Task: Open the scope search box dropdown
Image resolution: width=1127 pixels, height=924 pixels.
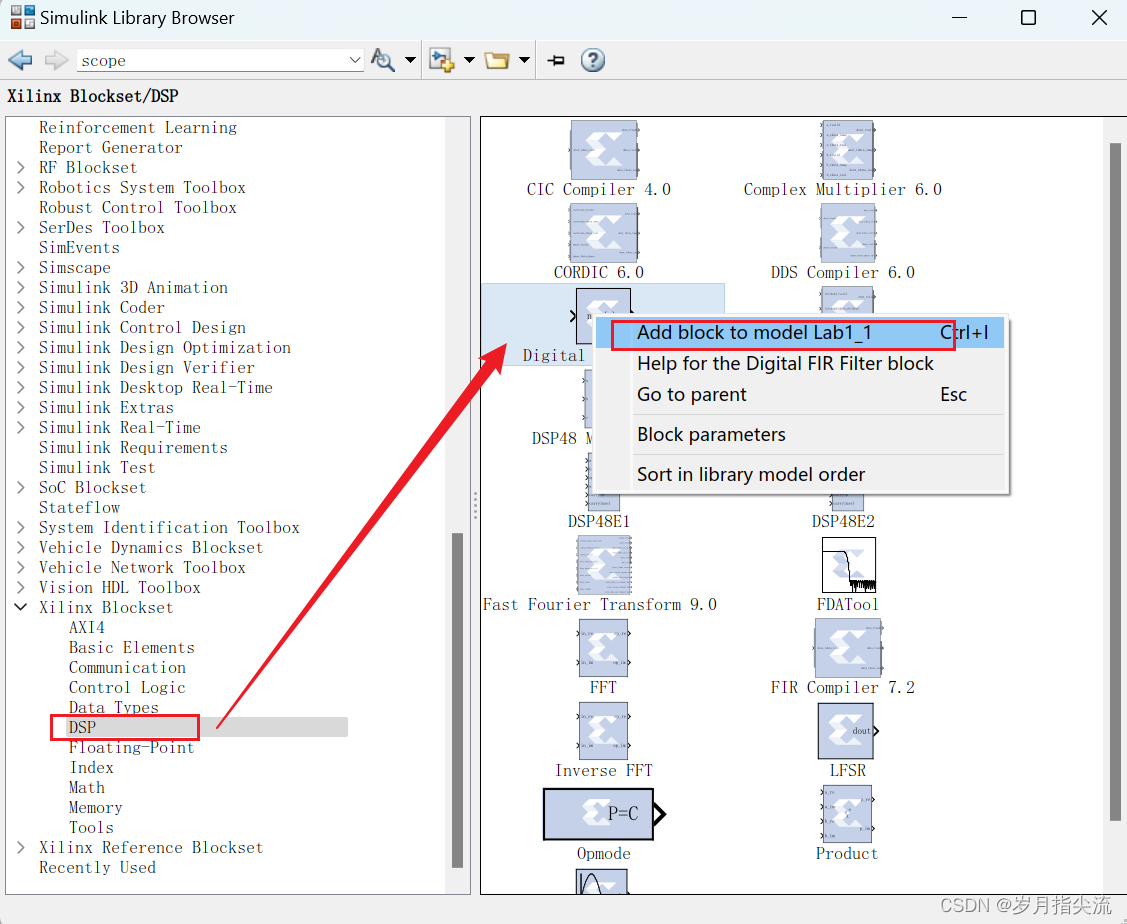Action: pyautogui.click(x=354, y=60)
